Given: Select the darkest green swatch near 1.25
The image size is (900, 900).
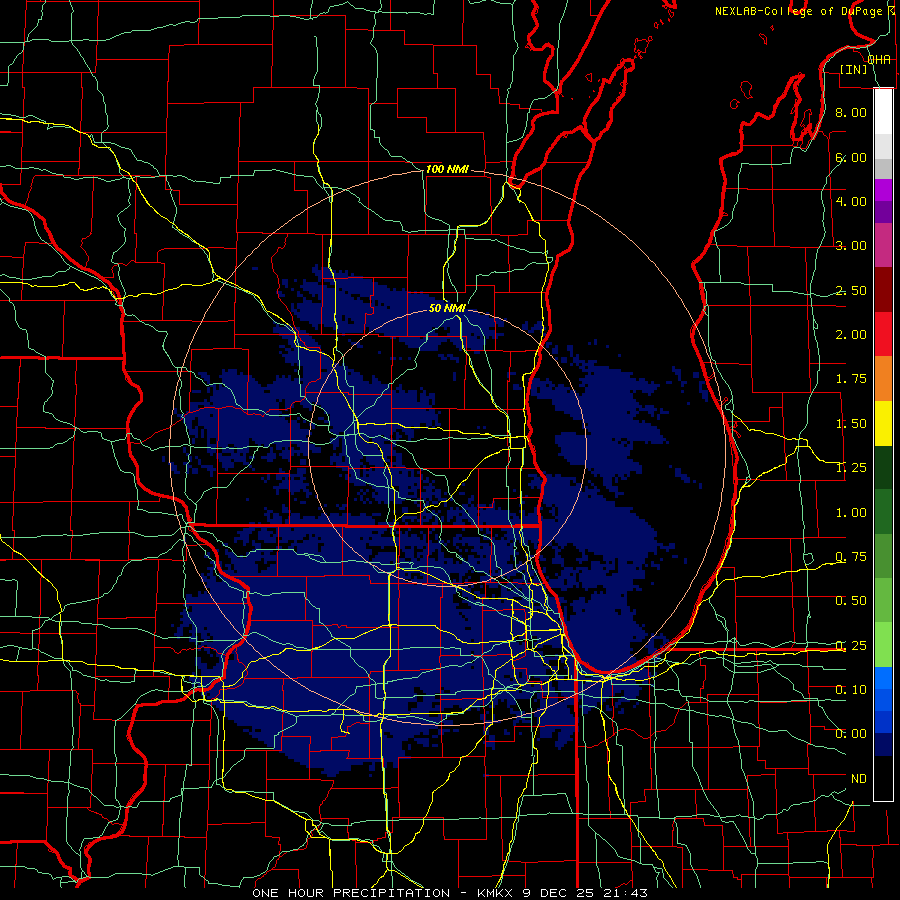Looking at the screenshot, I should pyautogui.click(x=883, y=467).
